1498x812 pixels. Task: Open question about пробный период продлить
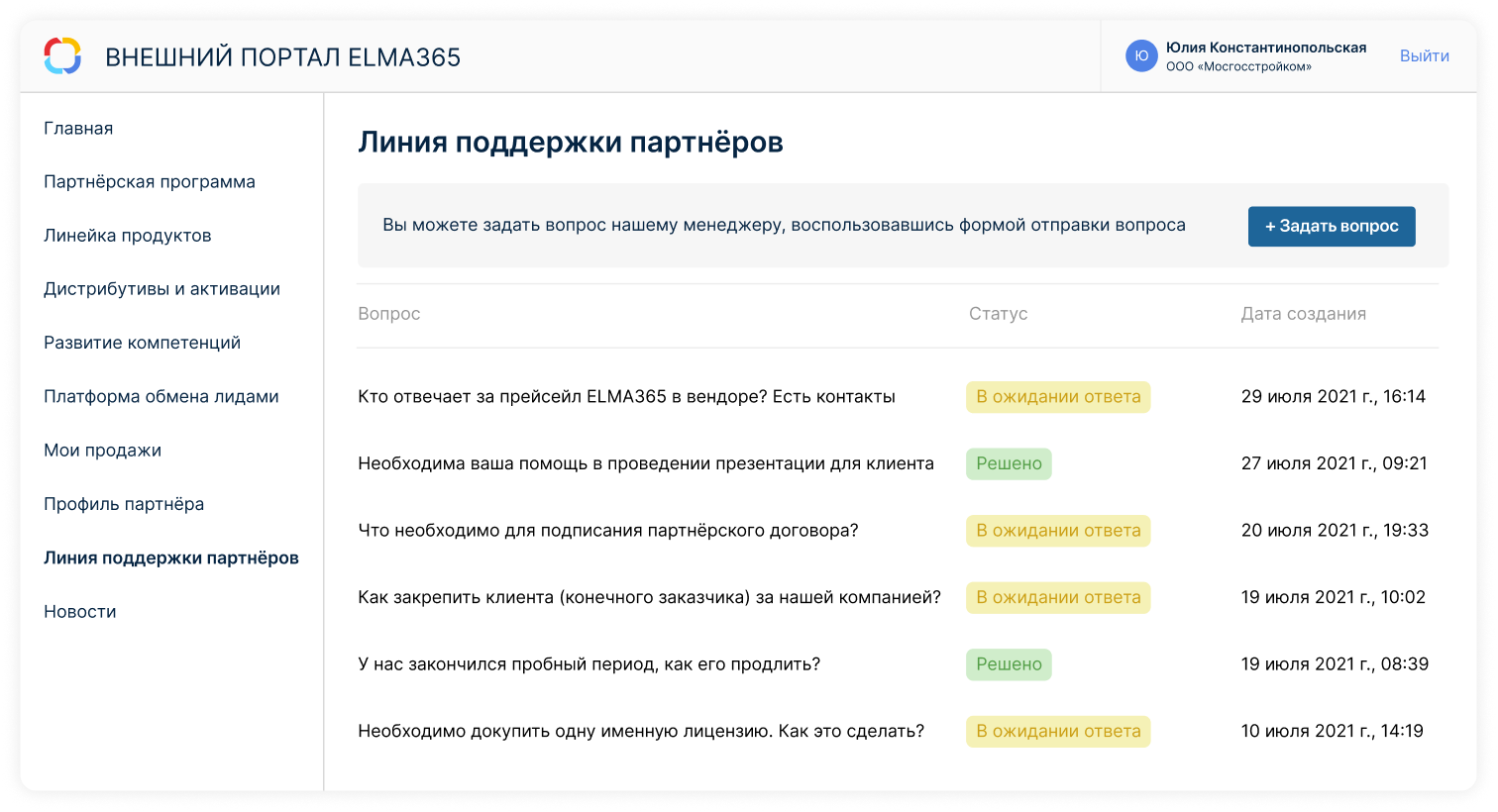click(588, 664)
